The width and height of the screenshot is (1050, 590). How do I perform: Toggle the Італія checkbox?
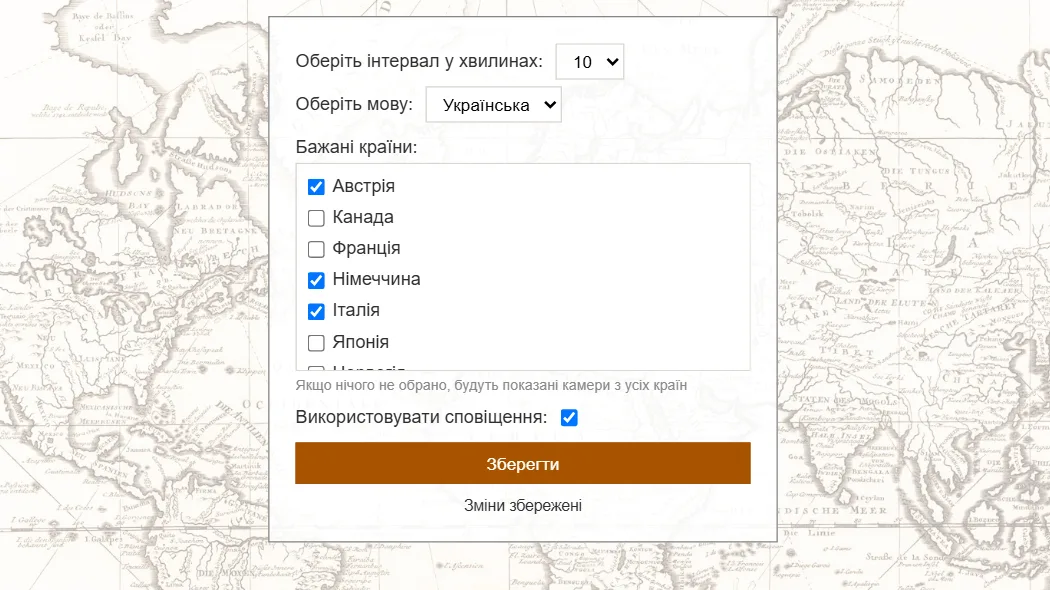pyautogui.click(x=316, y=311)
